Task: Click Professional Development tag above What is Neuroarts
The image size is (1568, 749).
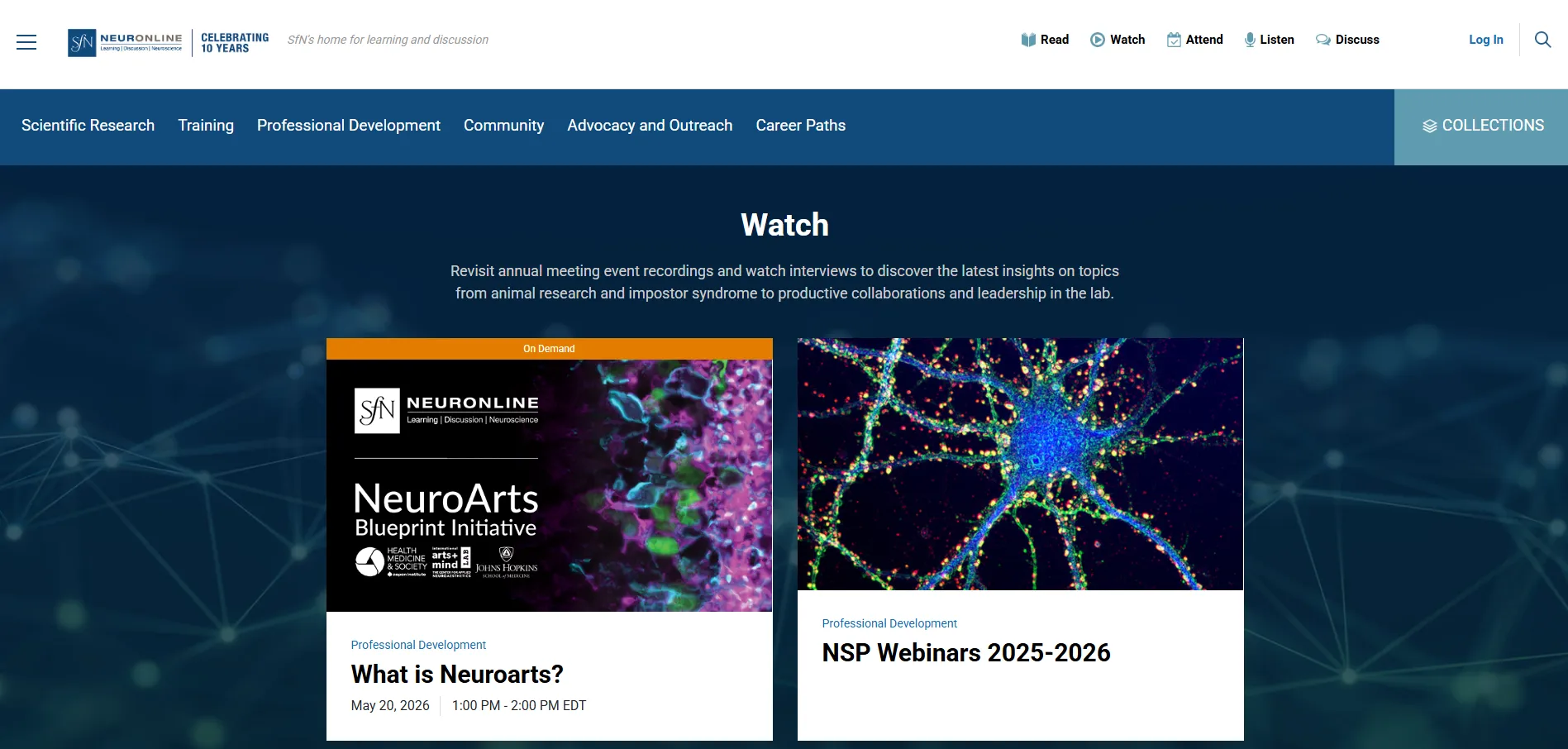Action: 418,645
